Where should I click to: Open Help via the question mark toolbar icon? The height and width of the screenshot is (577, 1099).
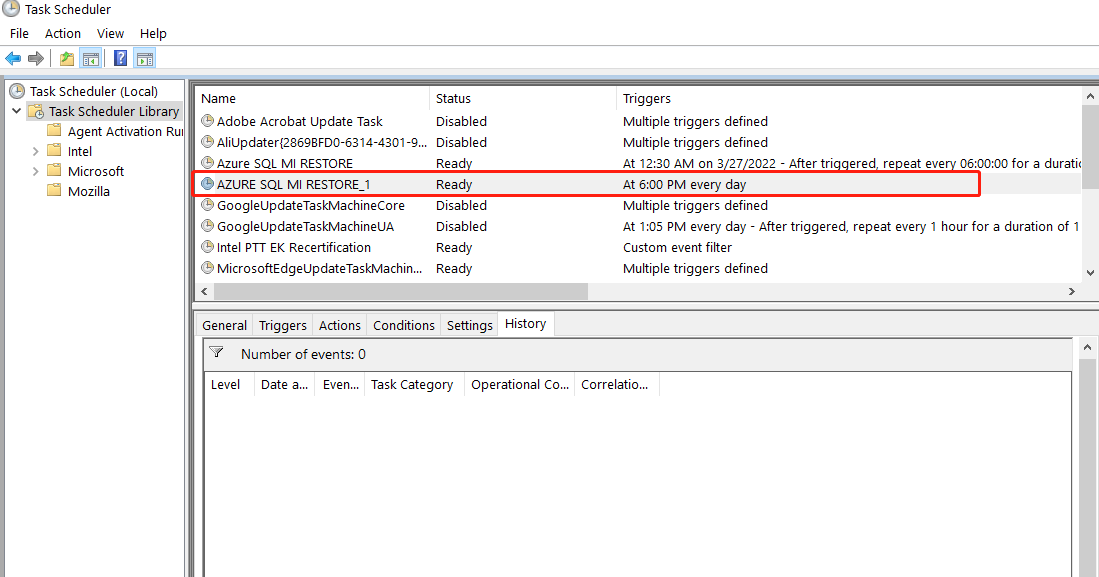pyautogui.click(x=119, y=58)
